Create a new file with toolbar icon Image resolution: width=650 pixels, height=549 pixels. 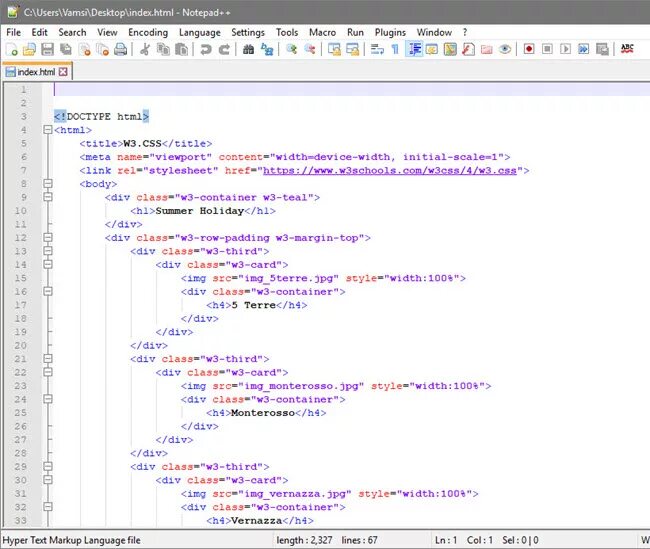(x=12, y=49)
